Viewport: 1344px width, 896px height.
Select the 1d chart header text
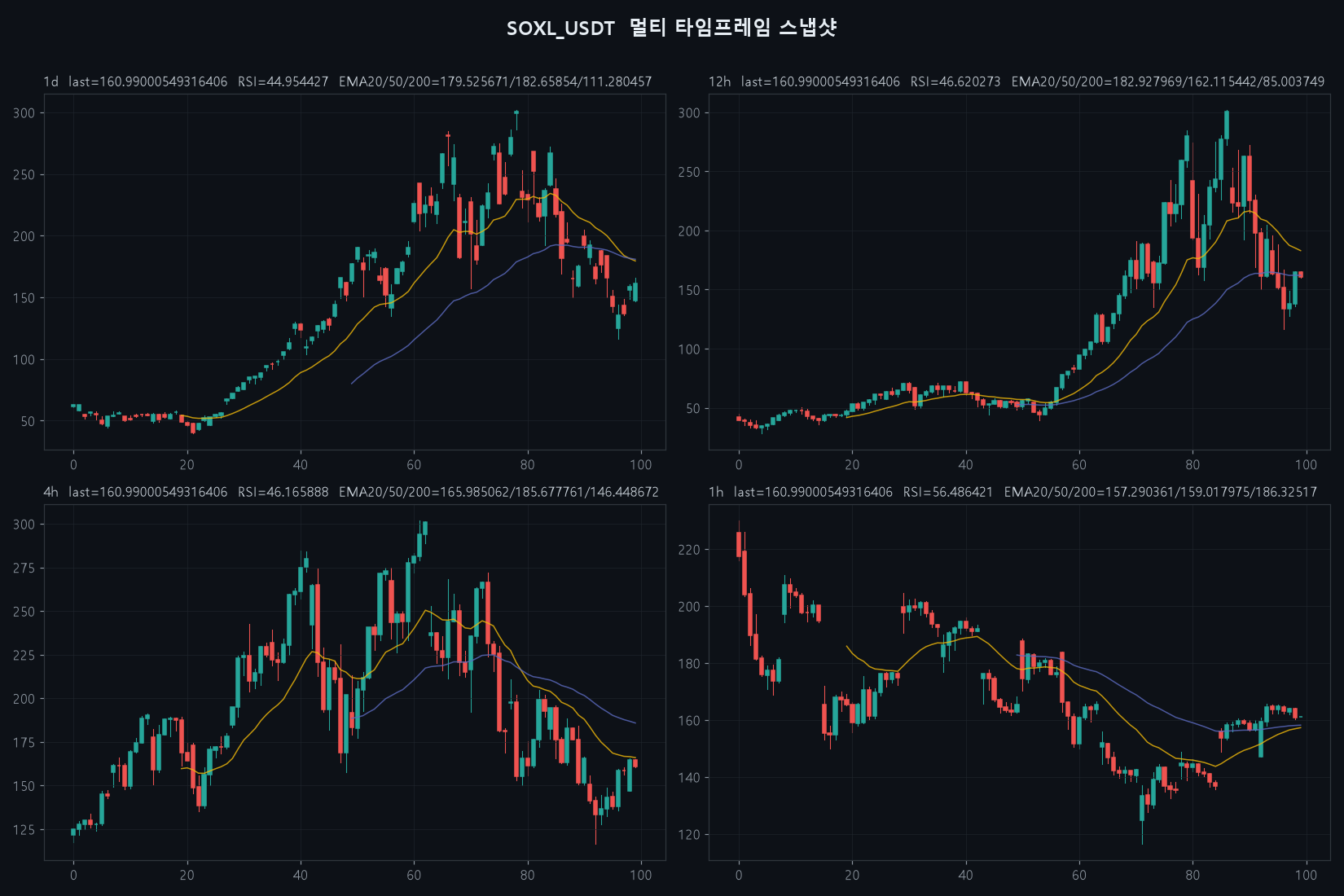tap(348, 81)
